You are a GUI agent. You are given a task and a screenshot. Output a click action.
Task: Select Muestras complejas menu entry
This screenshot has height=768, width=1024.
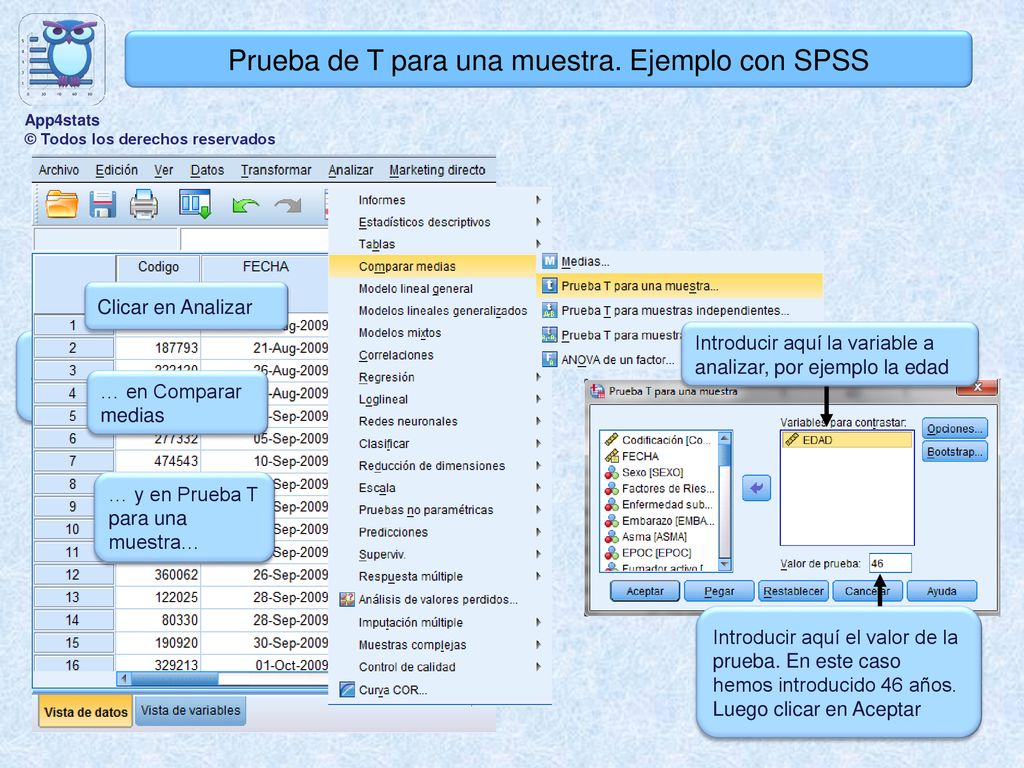[440, 645]
